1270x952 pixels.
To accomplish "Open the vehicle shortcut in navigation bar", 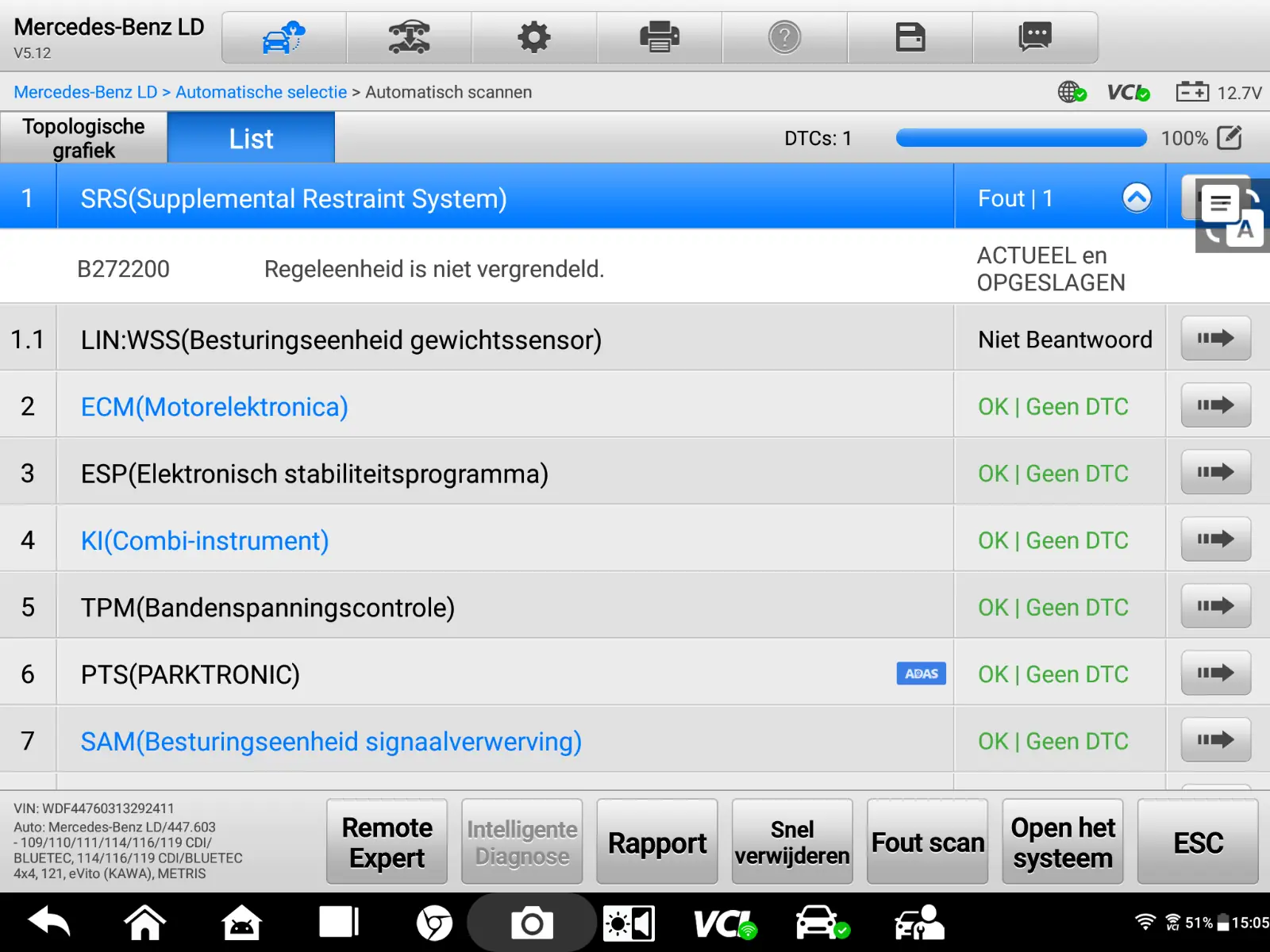I will pyautogui.click(x=822, y=923).
